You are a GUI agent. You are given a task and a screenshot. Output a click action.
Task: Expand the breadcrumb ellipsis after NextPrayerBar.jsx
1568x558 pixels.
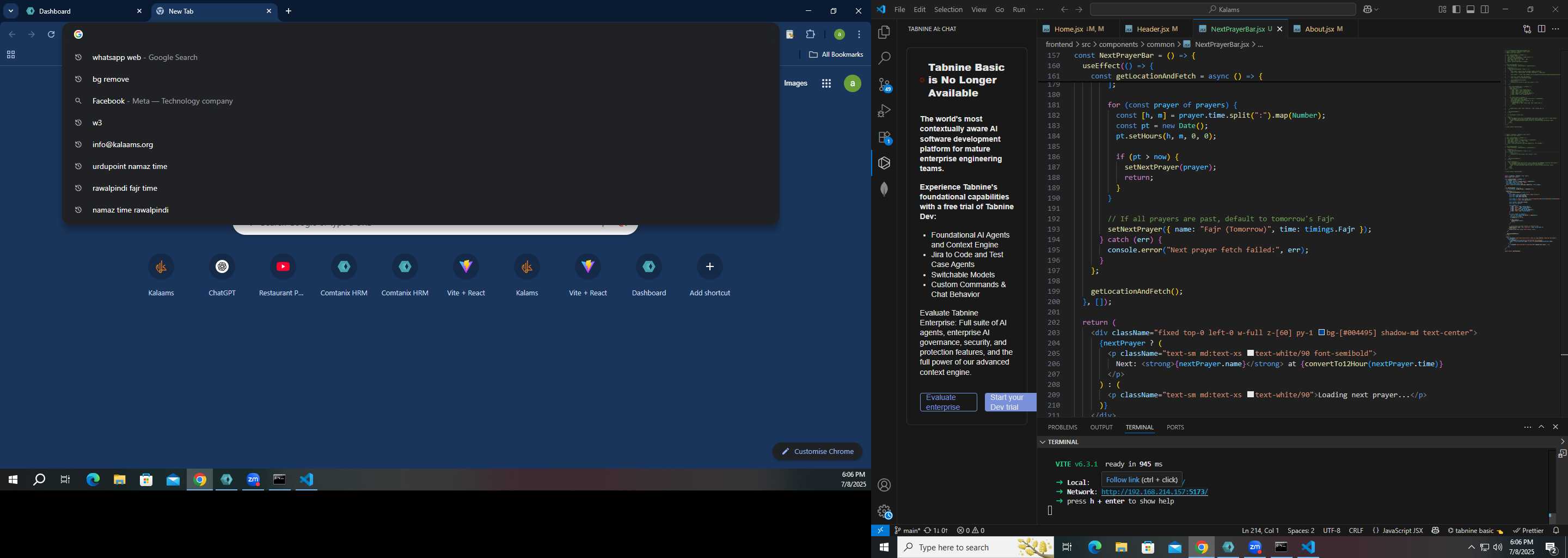pyautogui.click(x=1260, y=45)
